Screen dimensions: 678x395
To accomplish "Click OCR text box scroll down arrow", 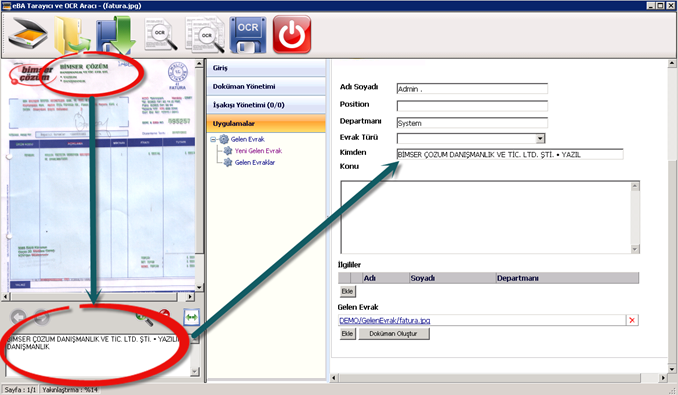I will tap(195, 371).
